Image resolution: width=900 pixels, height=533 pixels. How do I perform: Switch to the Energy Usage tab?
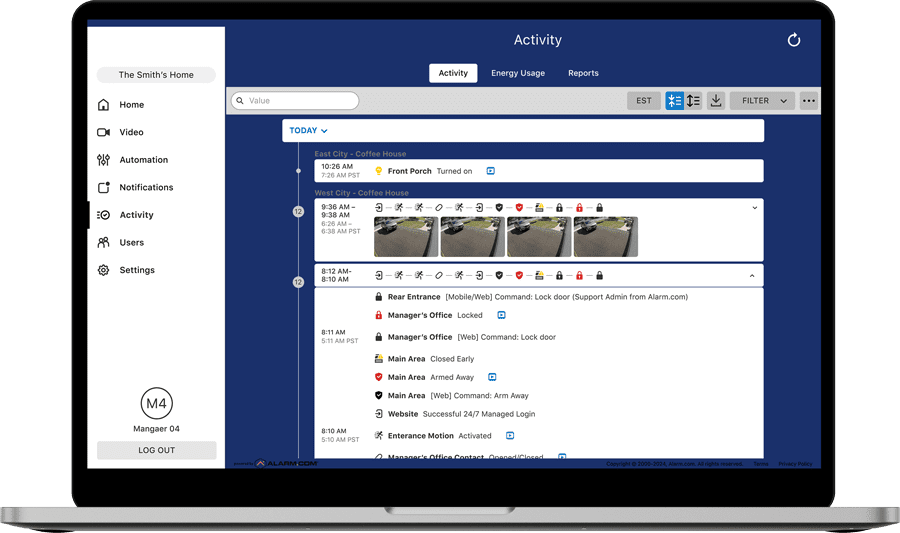[518, 73]
